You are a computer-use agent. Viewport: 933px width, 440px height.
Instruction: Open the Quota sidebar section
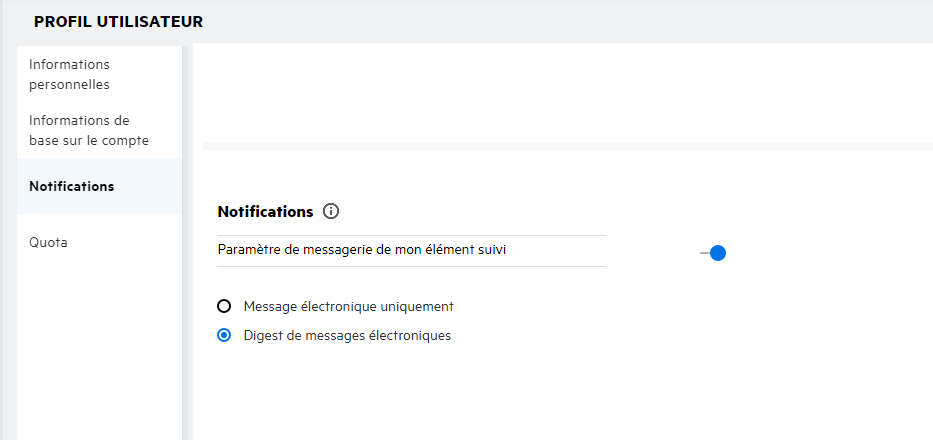pyautogui.click(x=48, y=242)
